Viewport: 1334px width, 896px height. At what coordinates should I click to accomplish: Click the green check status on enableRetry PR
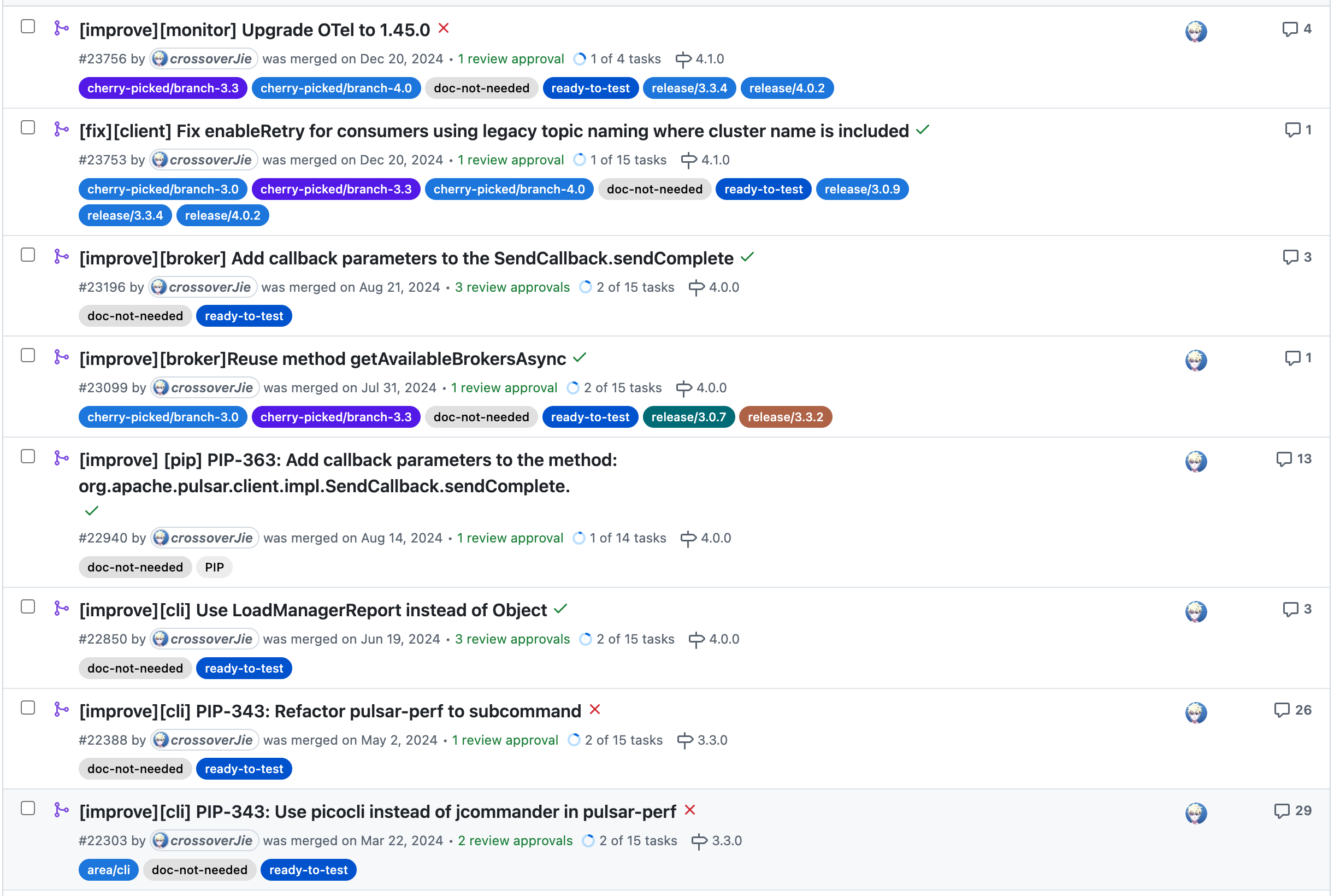pos(923,129)
